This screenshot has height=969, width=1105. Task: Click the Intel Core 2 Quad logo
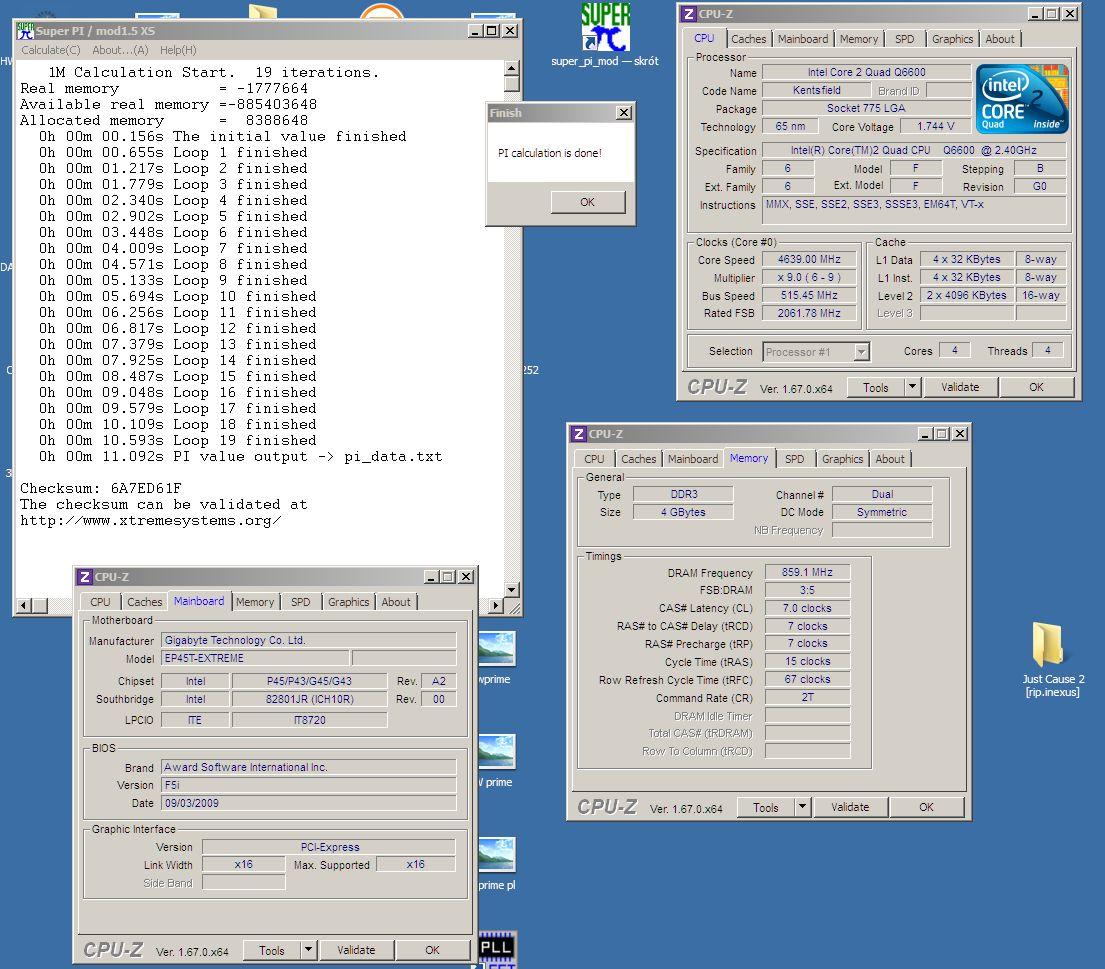coord(1022,99)
